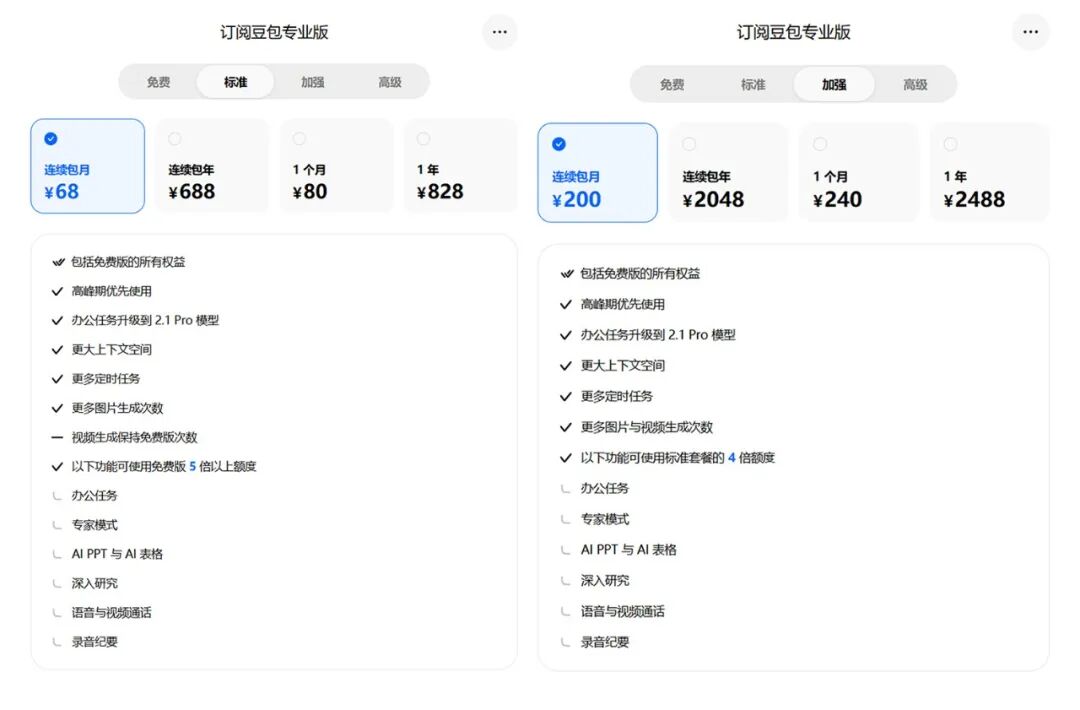Open the more options menu in 标准 panel
1080x710 pixels.
[499, 32]
